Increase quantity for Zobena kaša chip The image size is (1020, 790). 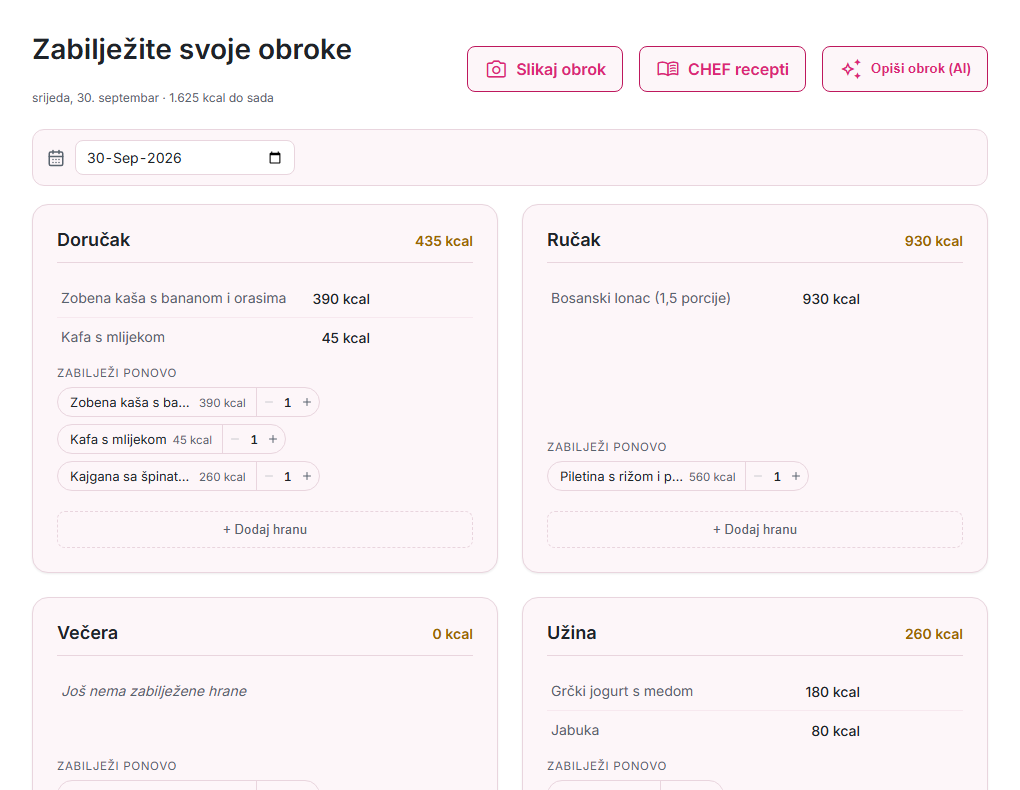point(307,402)
